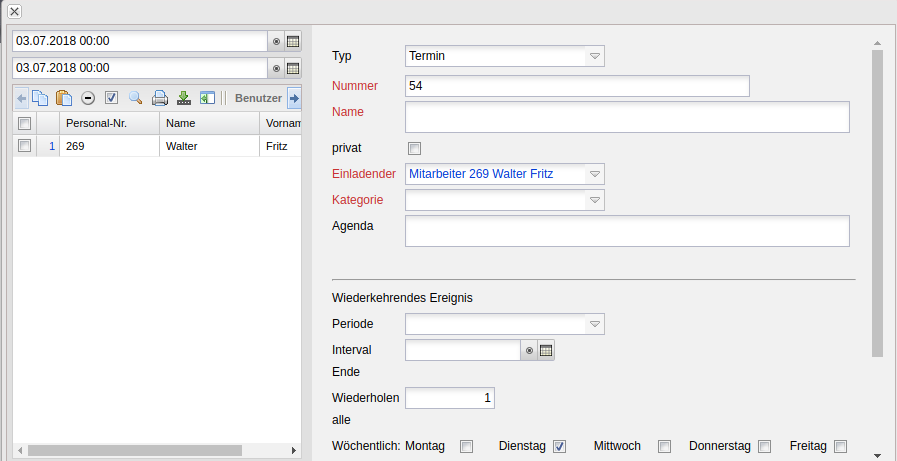Click the toolbar scroll right arrow

pos(294,98)
